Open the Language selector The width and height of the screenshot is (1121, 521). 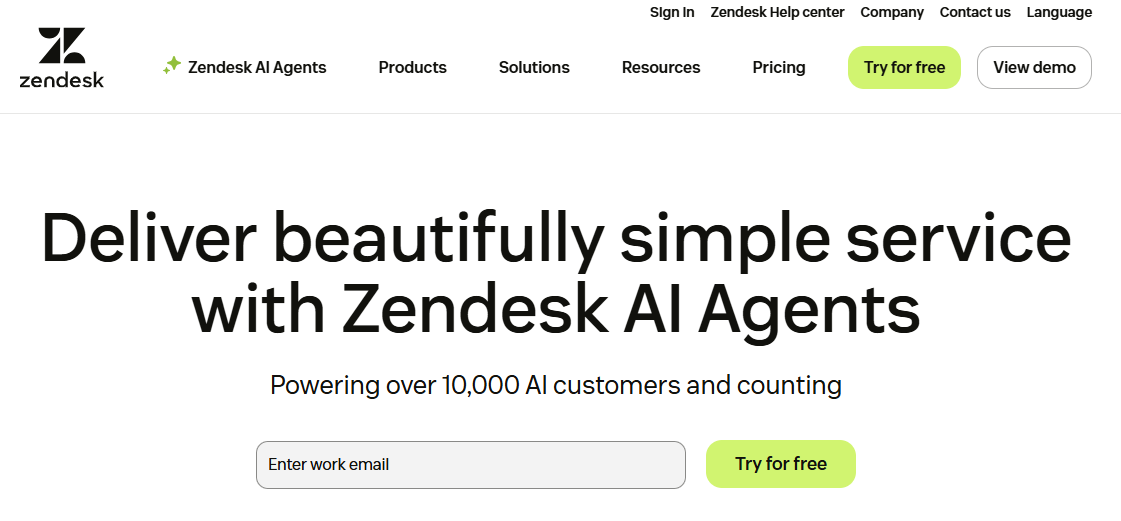(x=1060, y=12)
